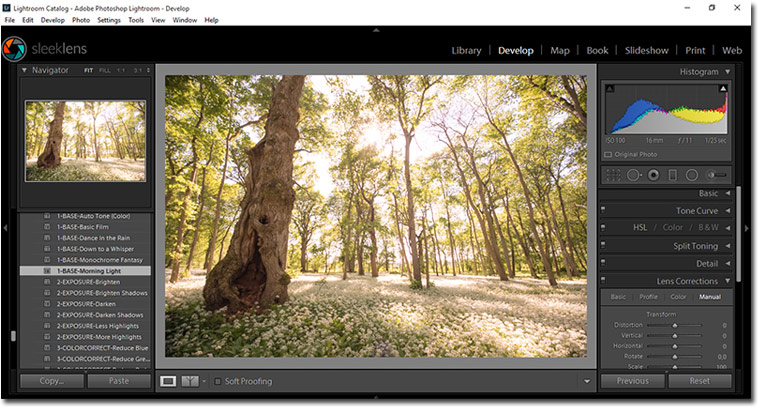Enable the Soft Proofing checkbox

[x=218, y=381]
